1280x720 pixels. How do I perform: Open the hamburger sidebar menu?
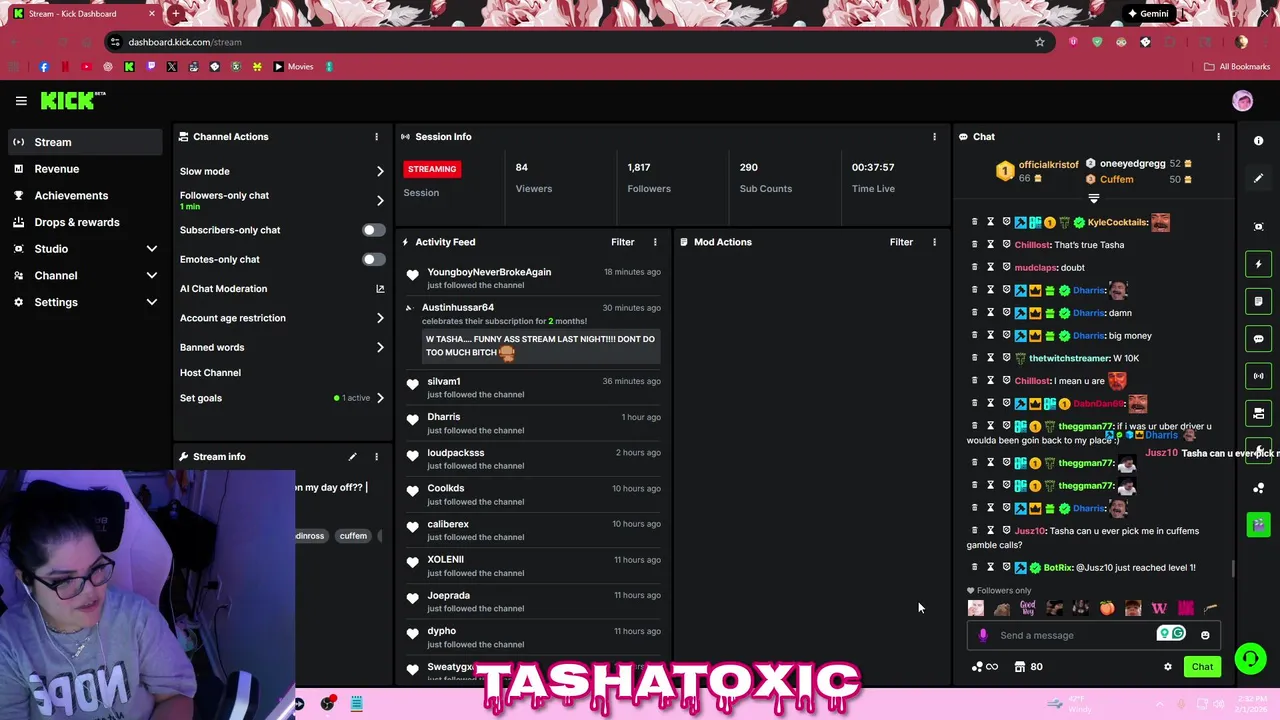point(21,101)
